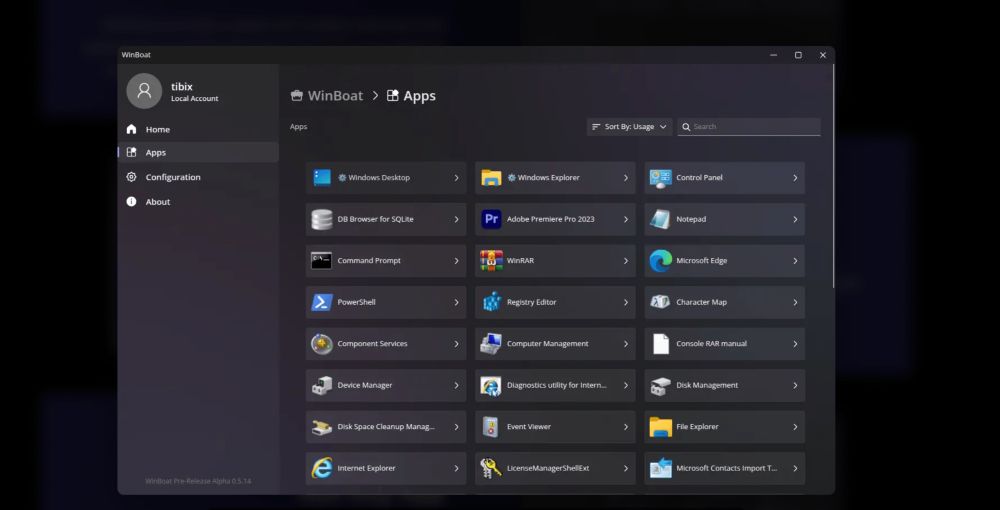Click the WinRAR books icon

(x=491, y=261)
